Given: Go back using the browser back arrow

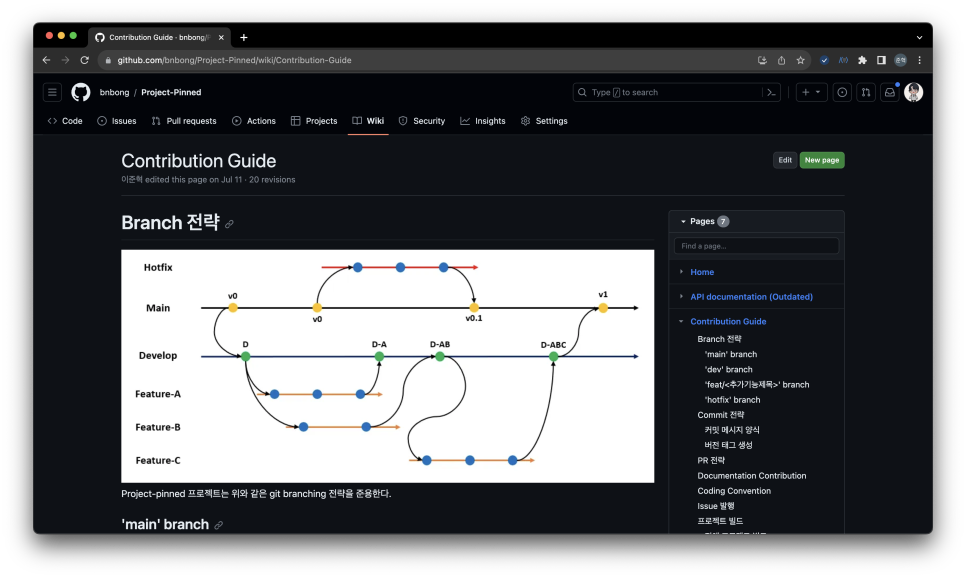Looking at the screenshot, I should pos(46,60).
